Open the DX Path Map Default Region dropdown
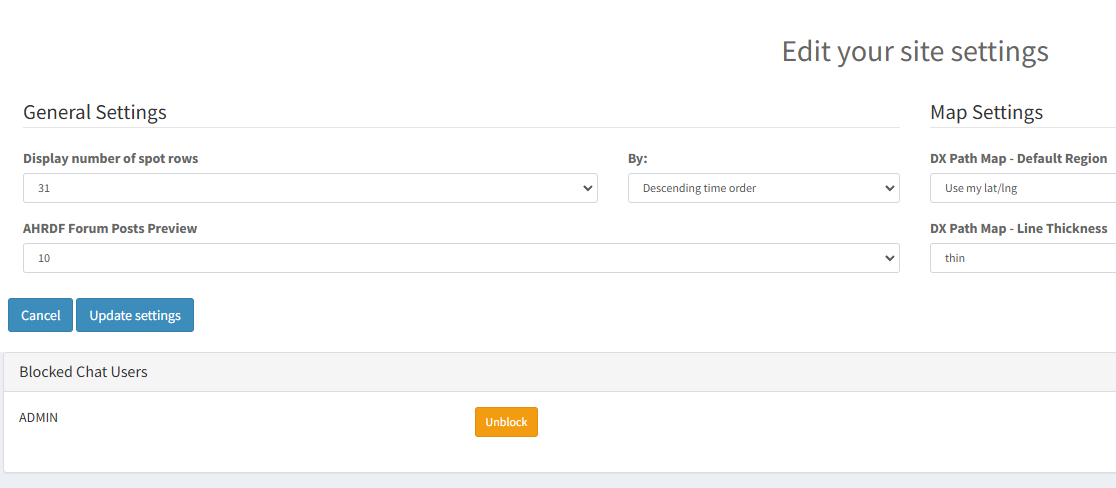 point(1022,188)
